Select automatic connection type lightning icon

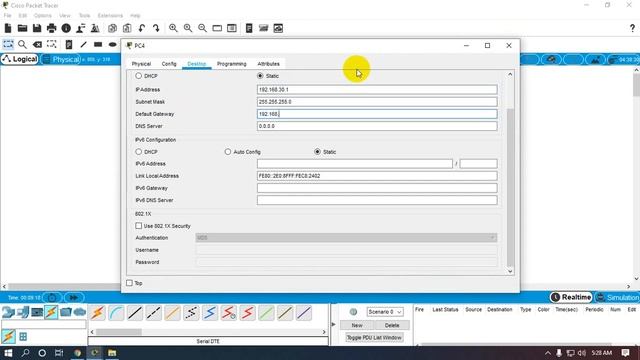coord(97,313)
